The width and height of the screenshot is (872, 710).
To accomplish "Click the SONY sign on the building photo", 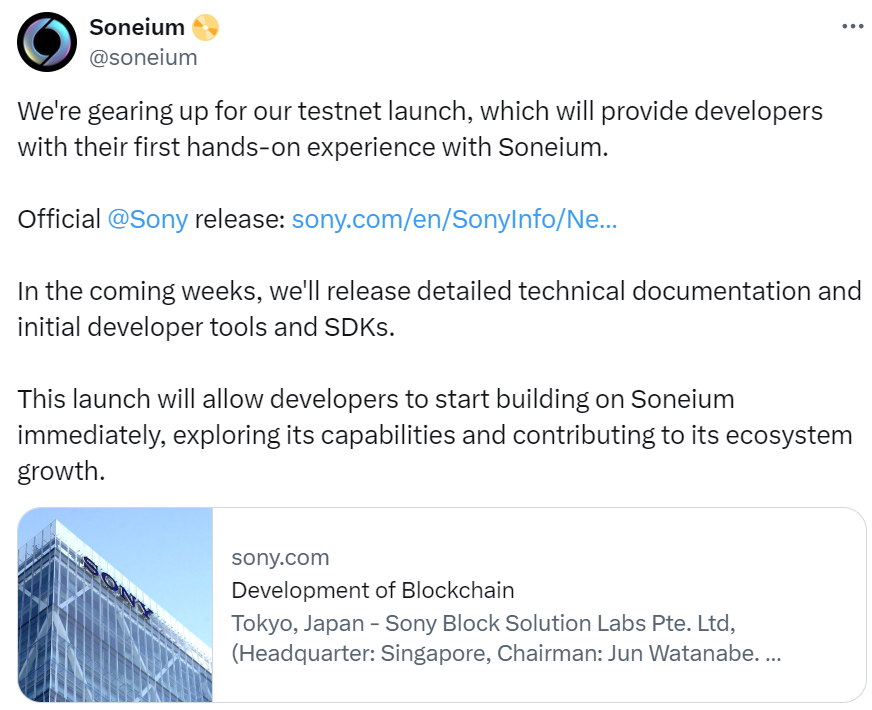I will [x=117, y=587].
